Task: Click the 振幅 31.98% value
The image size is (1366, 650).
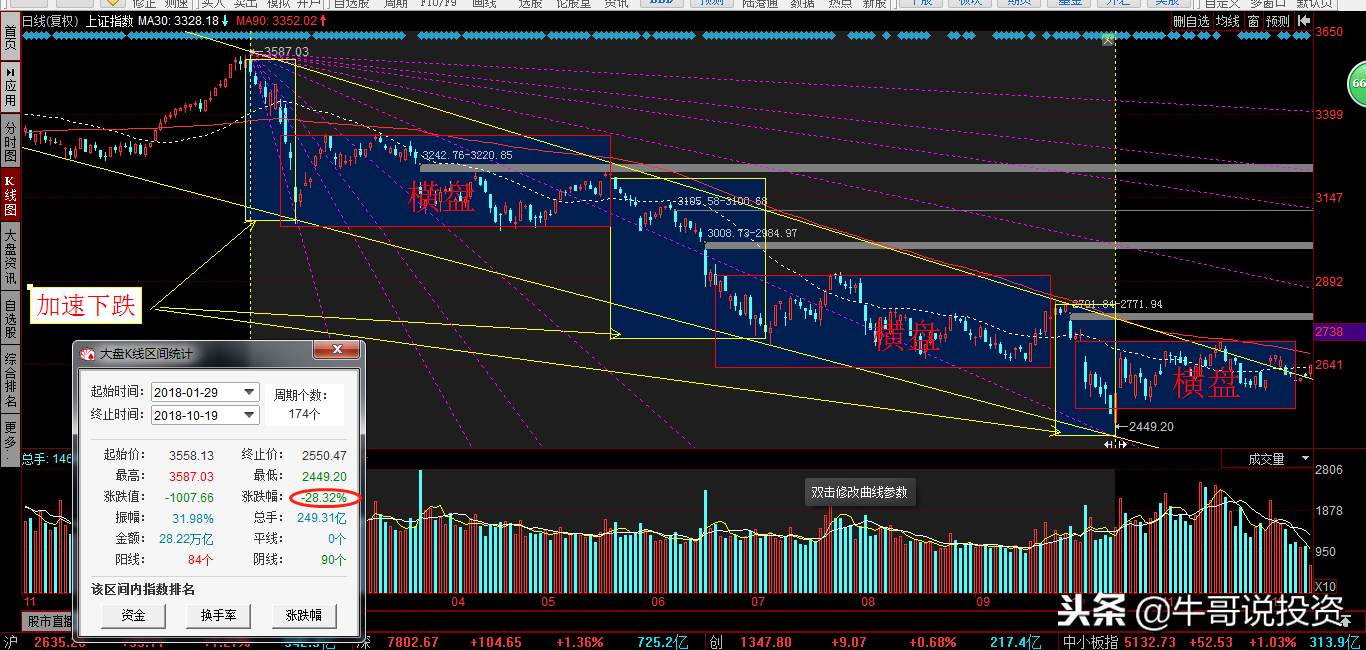Action: [194, 518]
